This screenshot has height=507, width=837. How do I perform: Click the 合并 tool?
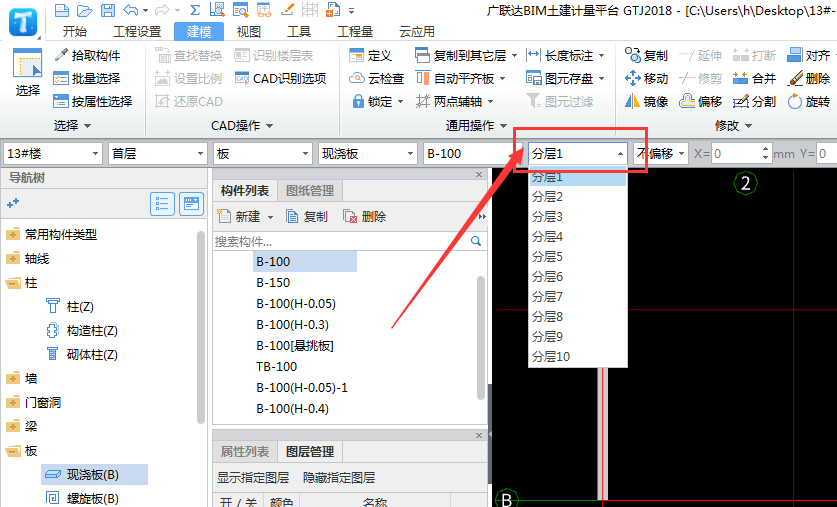click(x=755, y=78)
